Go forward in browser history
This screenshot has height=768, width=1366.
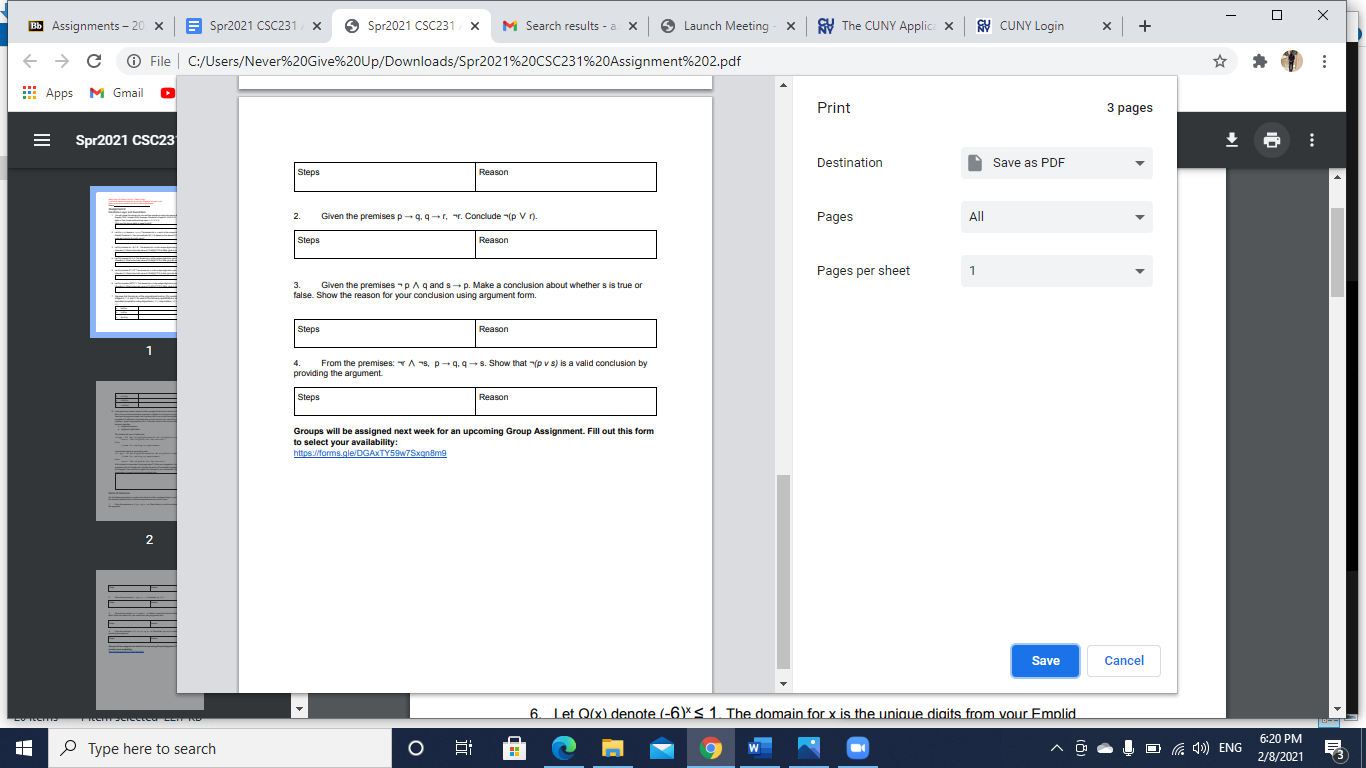[x=62, y=61]
